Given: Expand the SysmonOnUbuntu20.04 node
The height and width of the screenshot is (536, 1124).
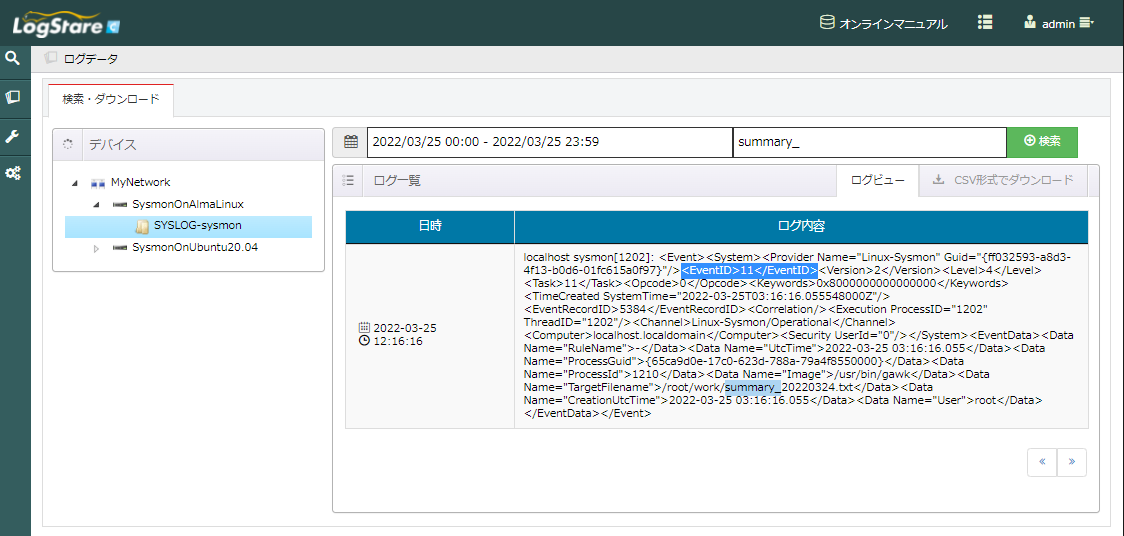Looking at the screenshot, I should coord(96,248).
